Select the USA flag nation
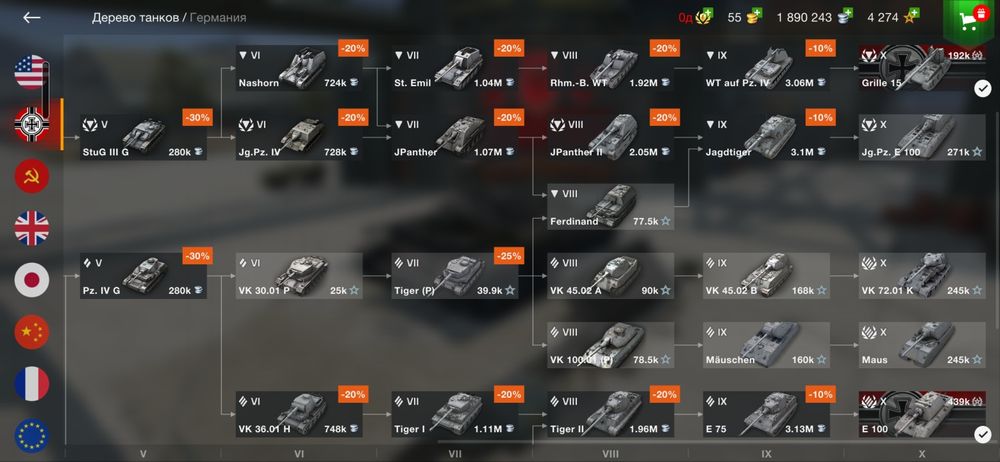Screen dimensions: 1000x462 [31, 71]
